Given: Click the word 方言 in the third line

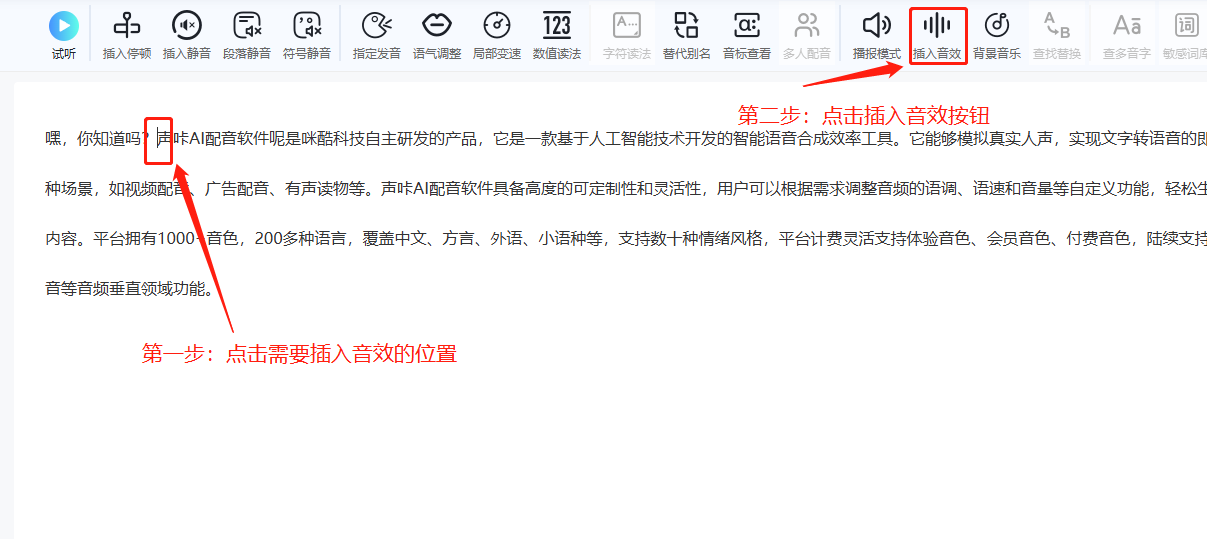Looking at the screenshot, I should 459,239.
